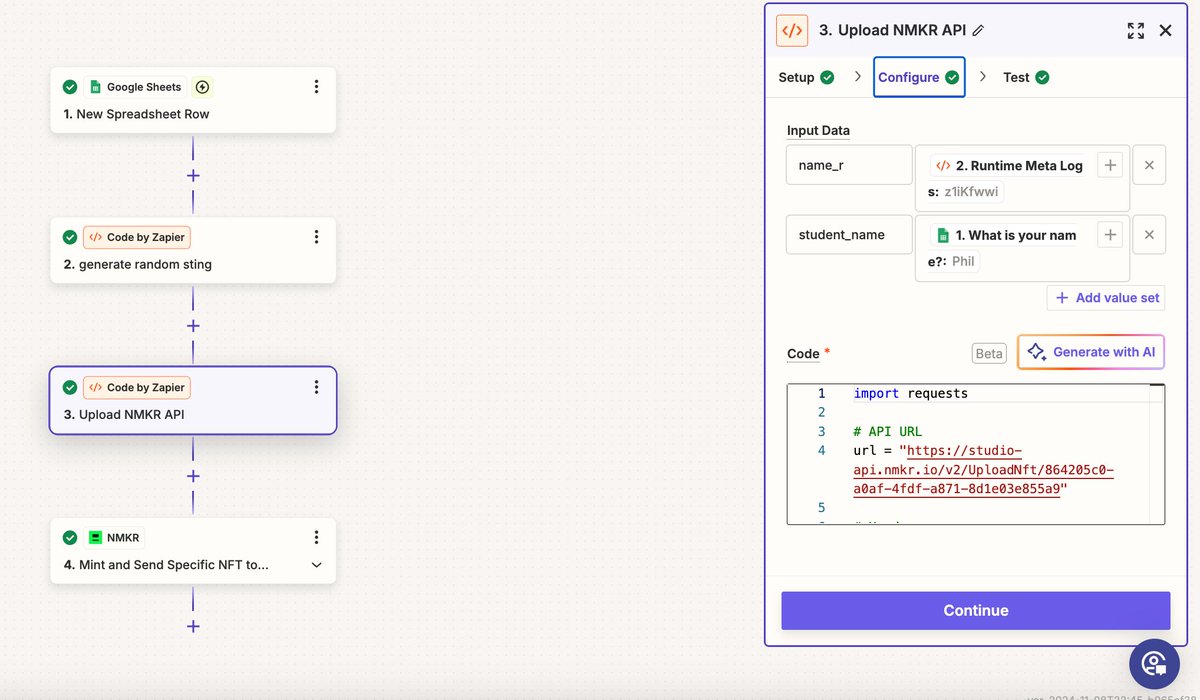Select the 3. Upload NMKR API step card
The height and width of the screenshot is (700, 1200).
tap(193, 400)
